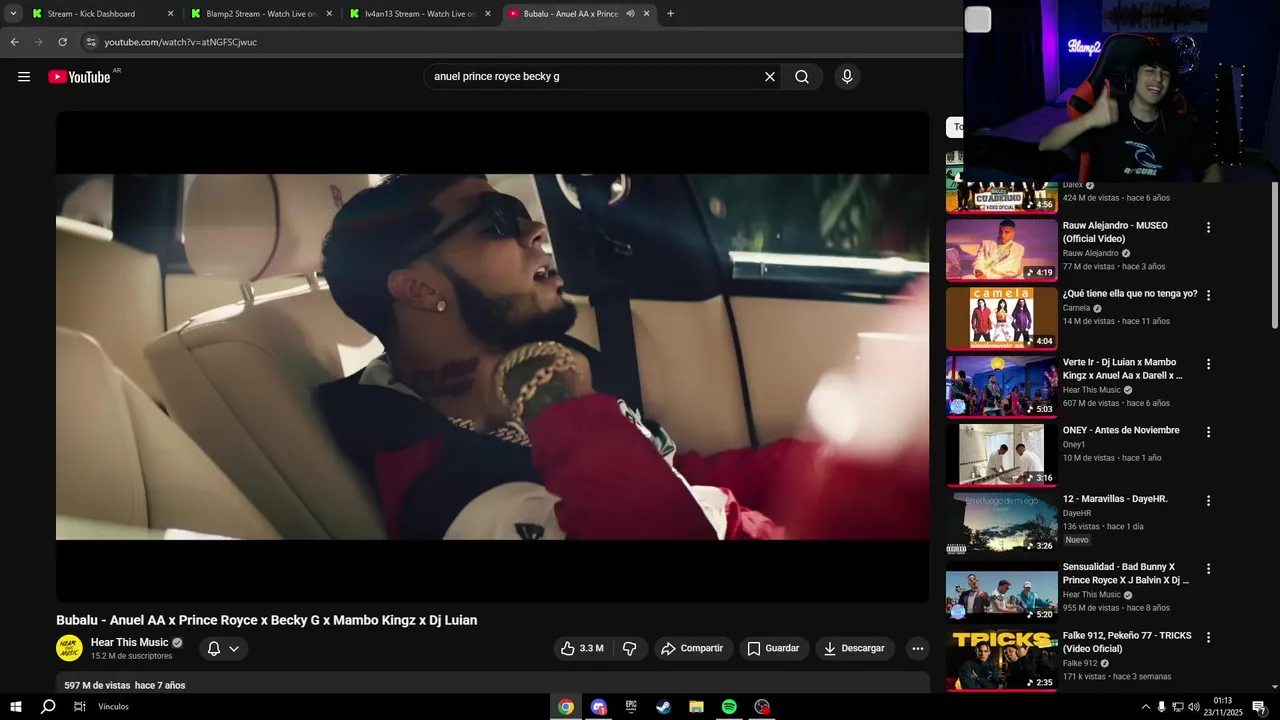The image size is (1280, 720).
Task: Go to the YouTube home logo
Action: 79,77
